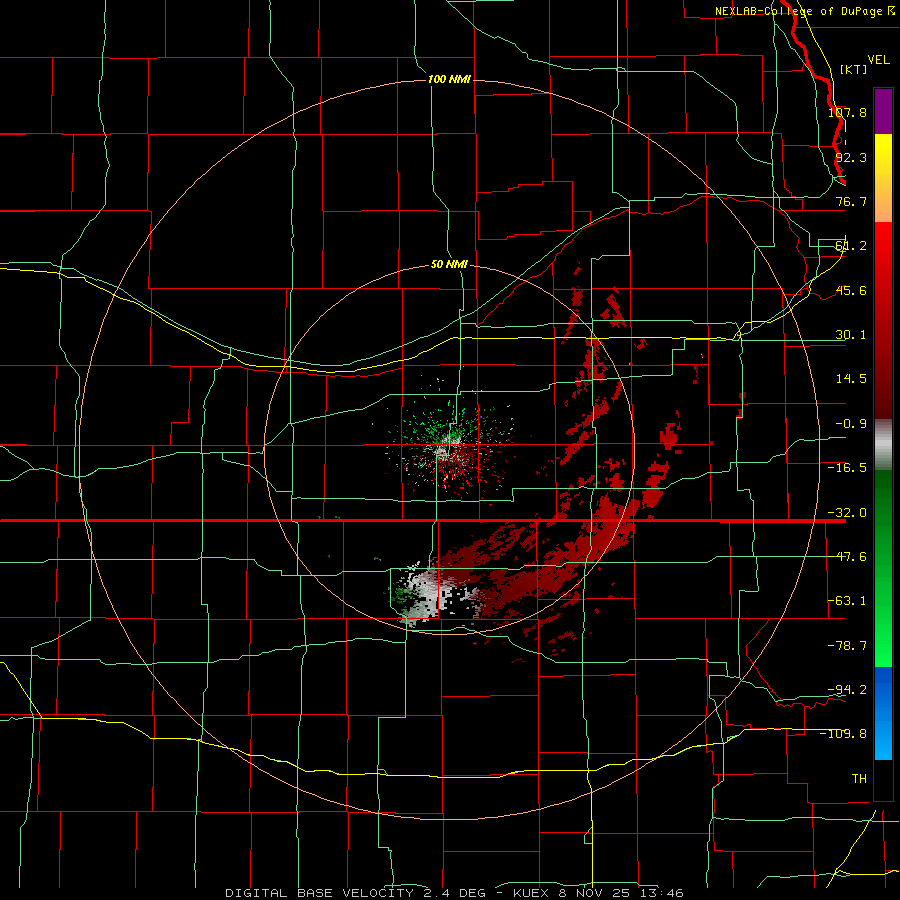Image resolution: width=900 pixels, height=900 pixels.
Task: Click the 61.2 velocity scale value
Action: coord(851,246)
